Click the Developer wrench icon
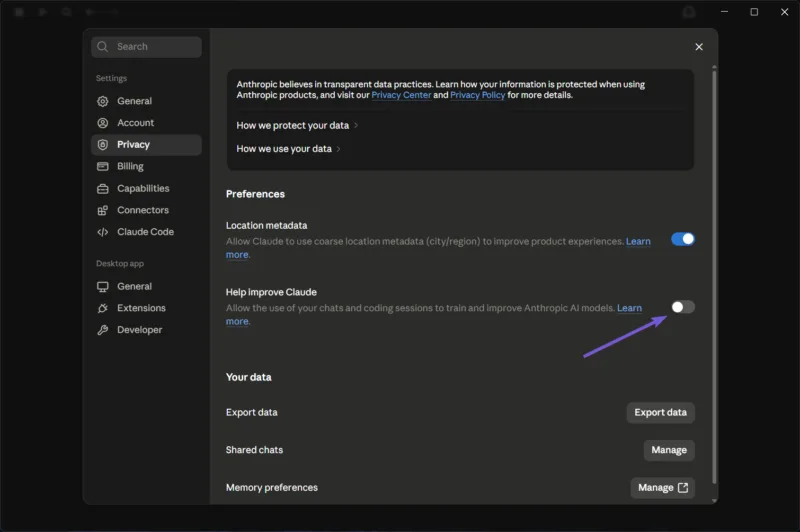800x532 pixels. 103,330
